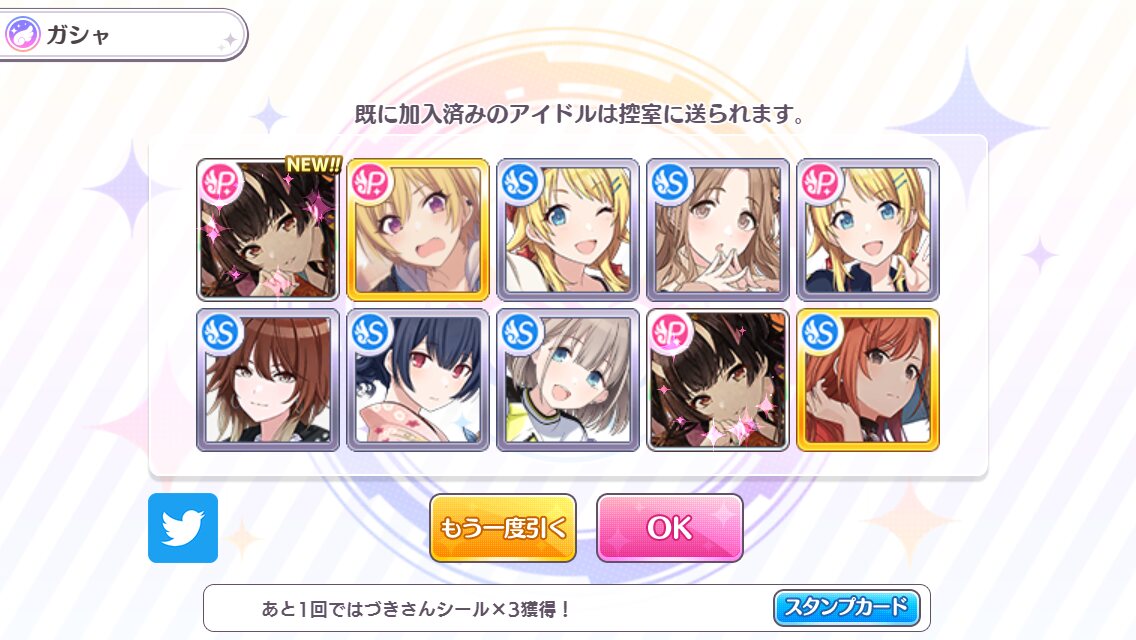1136x640 pixels.
Task: Select the dark-blue-haired kimono idol card
Action: (x=418, y=380)
